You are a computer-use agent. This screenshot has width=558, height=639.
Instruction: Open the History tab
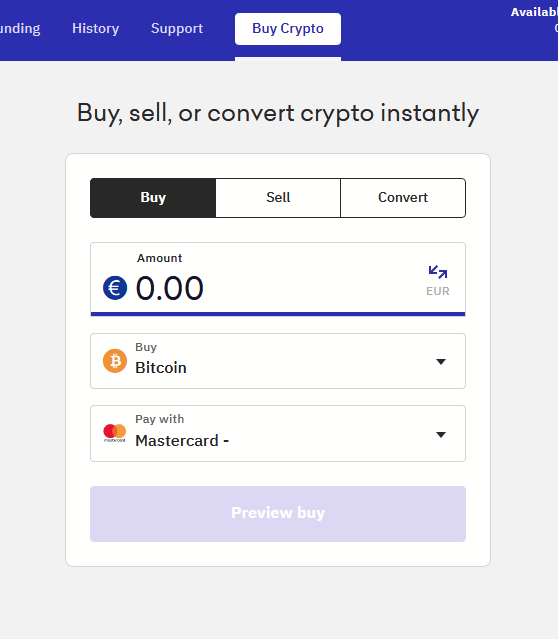96,29
